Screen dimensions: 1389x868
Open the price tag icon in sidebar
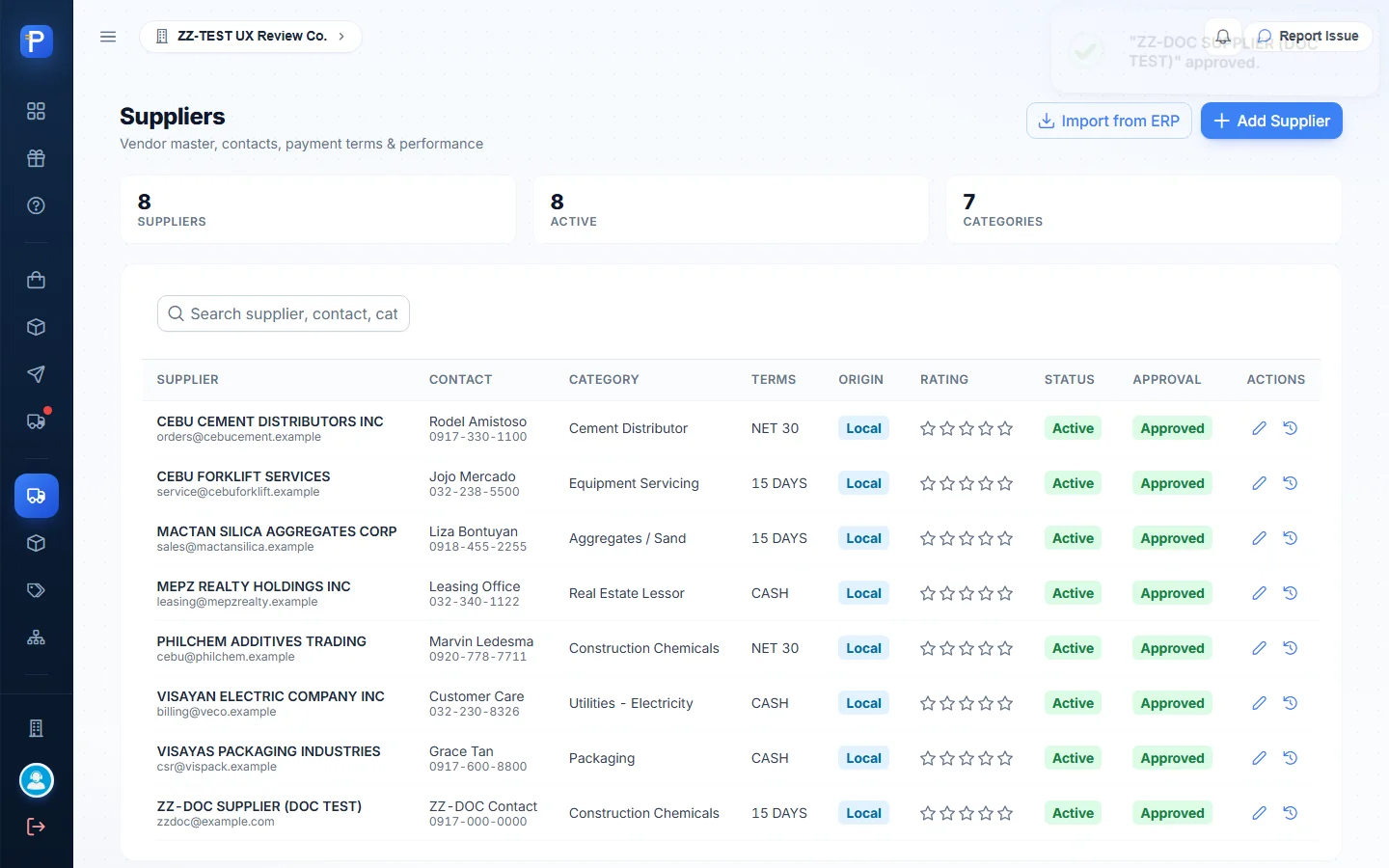[x=37, y=590]
